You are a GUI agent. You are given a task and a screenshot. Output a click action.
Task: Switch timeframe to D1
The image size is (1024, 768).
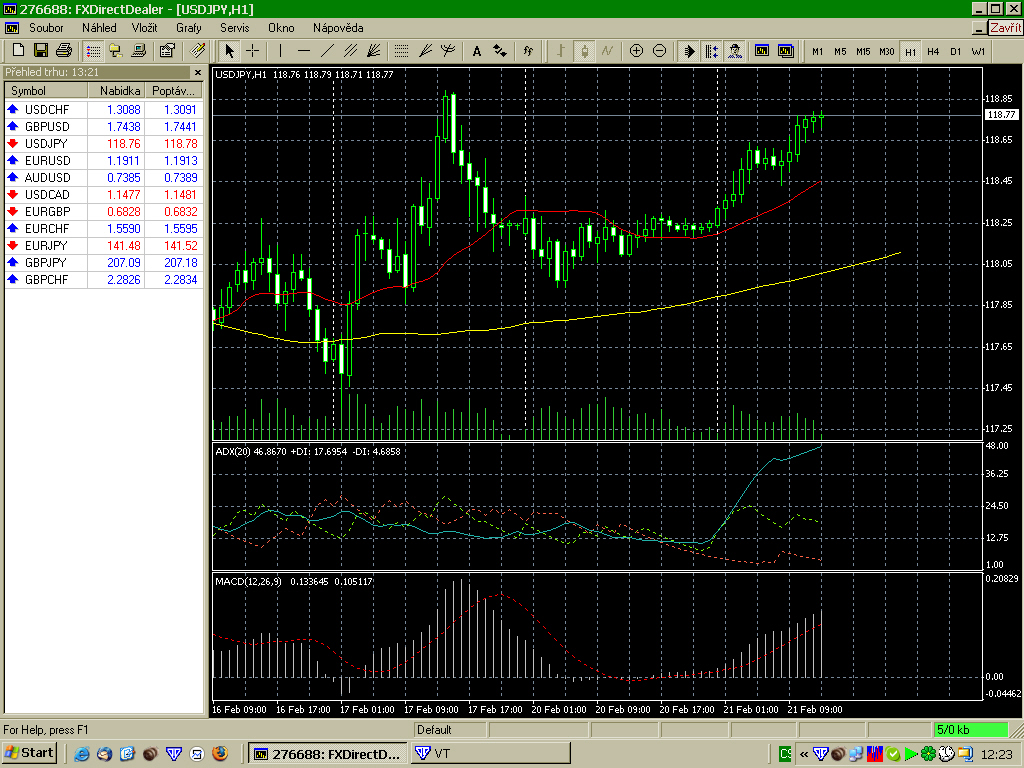pyautogui.click(x=955, y=51)
